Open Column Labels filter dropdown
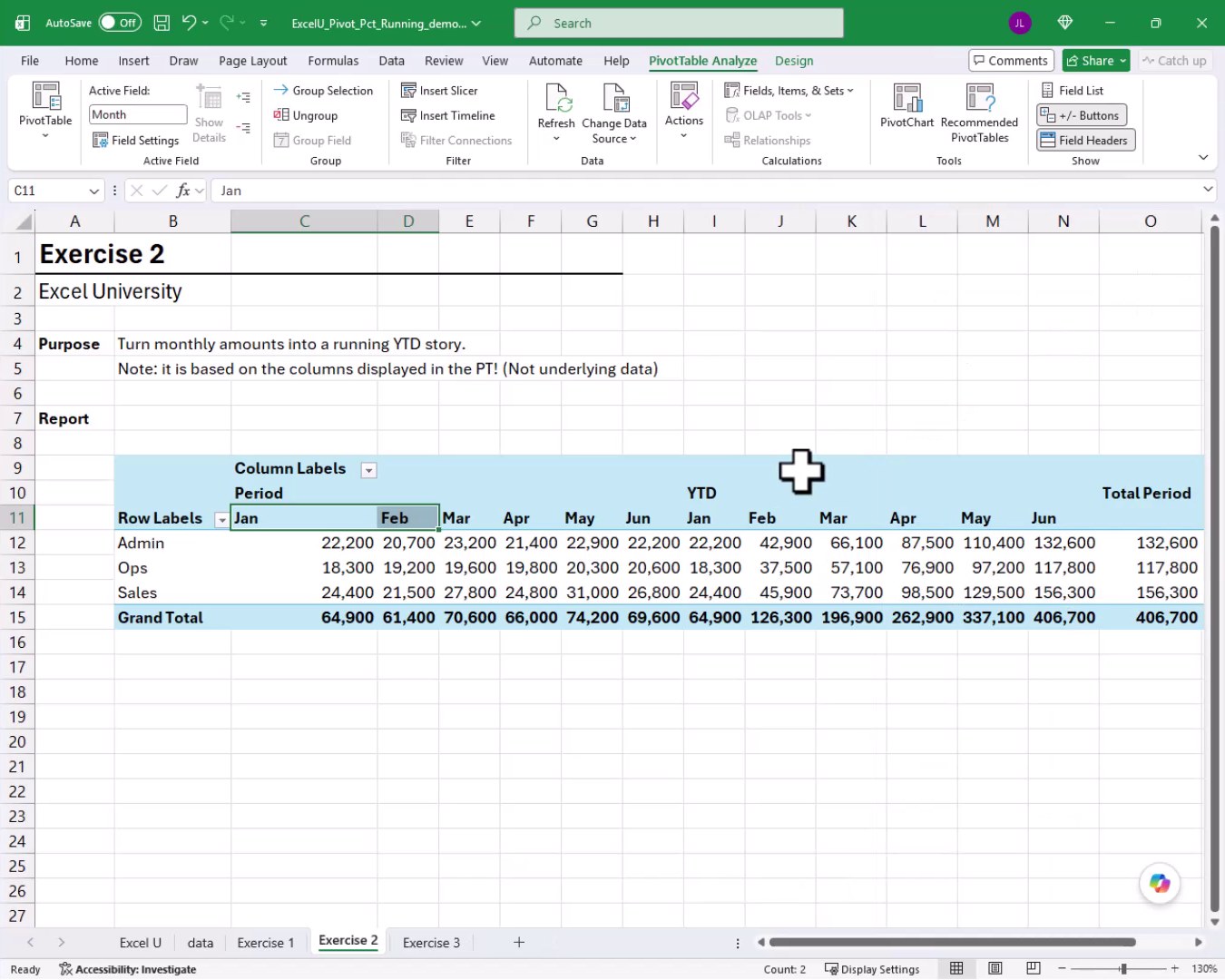 pos(368,470)
